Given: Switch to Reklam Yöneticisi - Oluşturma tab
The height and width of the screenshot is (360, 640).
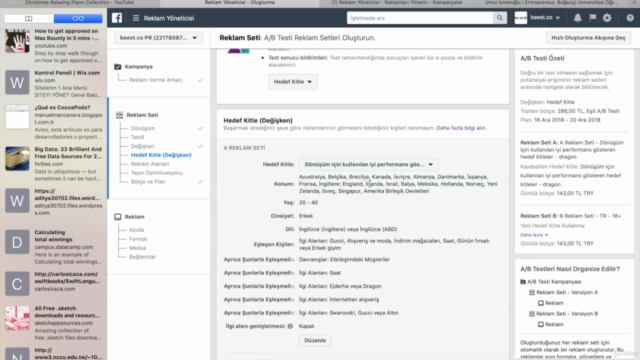Looking at the screenshot, I should tap(240, 3).
